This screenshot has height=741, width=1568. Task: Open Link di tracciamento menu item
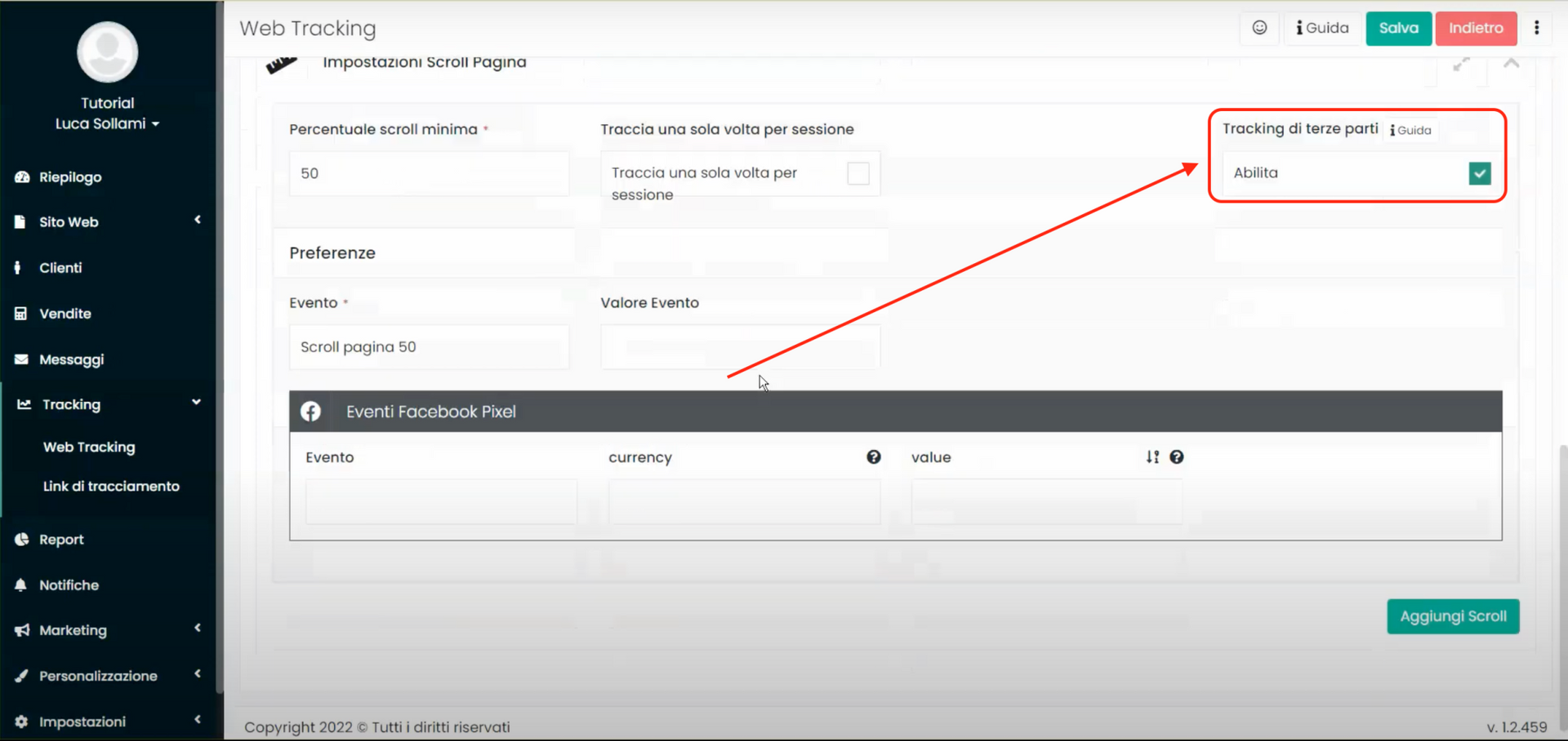pos(111,486)
